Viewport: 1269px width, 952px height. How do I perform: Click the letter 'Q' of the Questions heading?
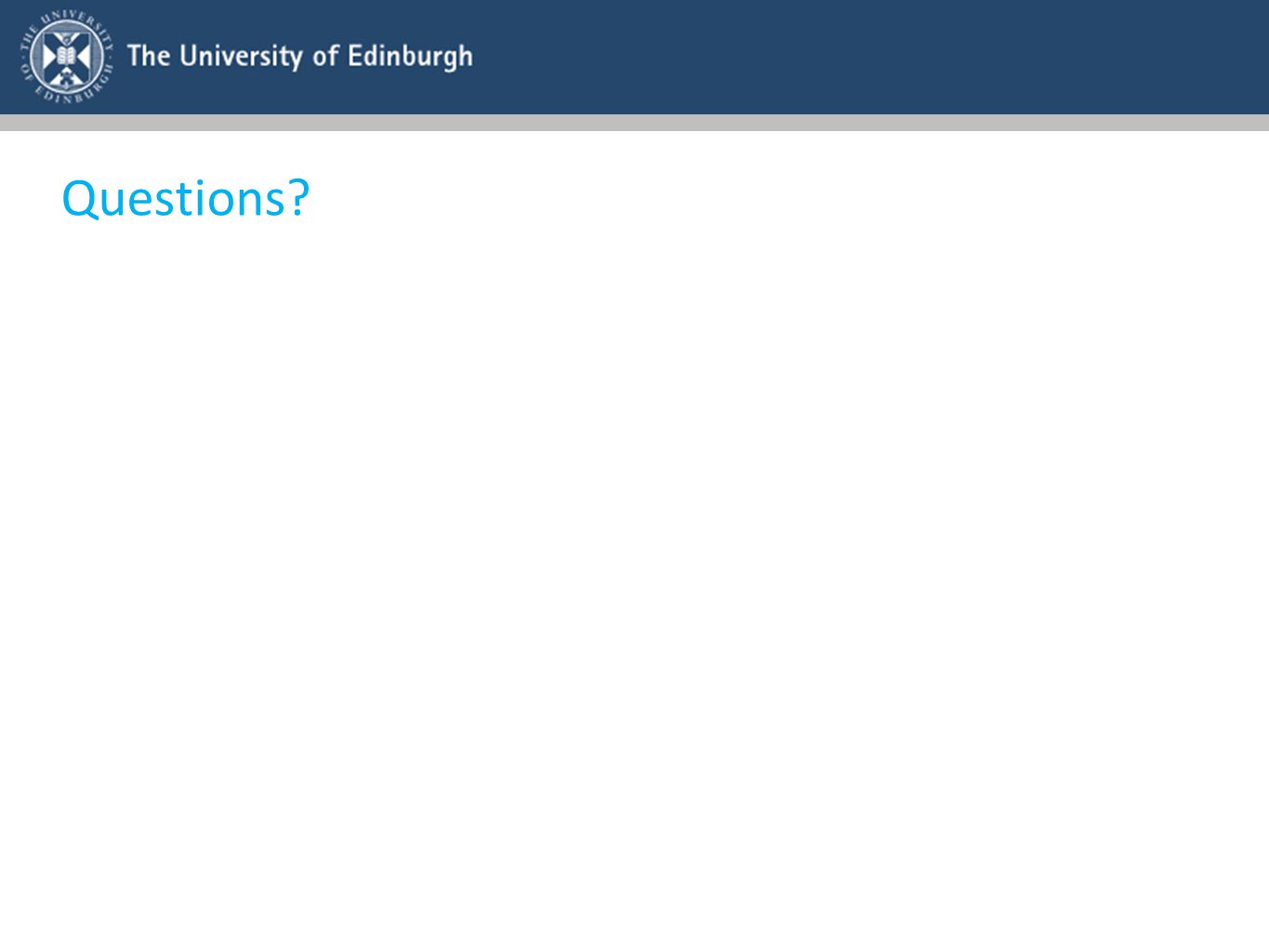[80, 199]
